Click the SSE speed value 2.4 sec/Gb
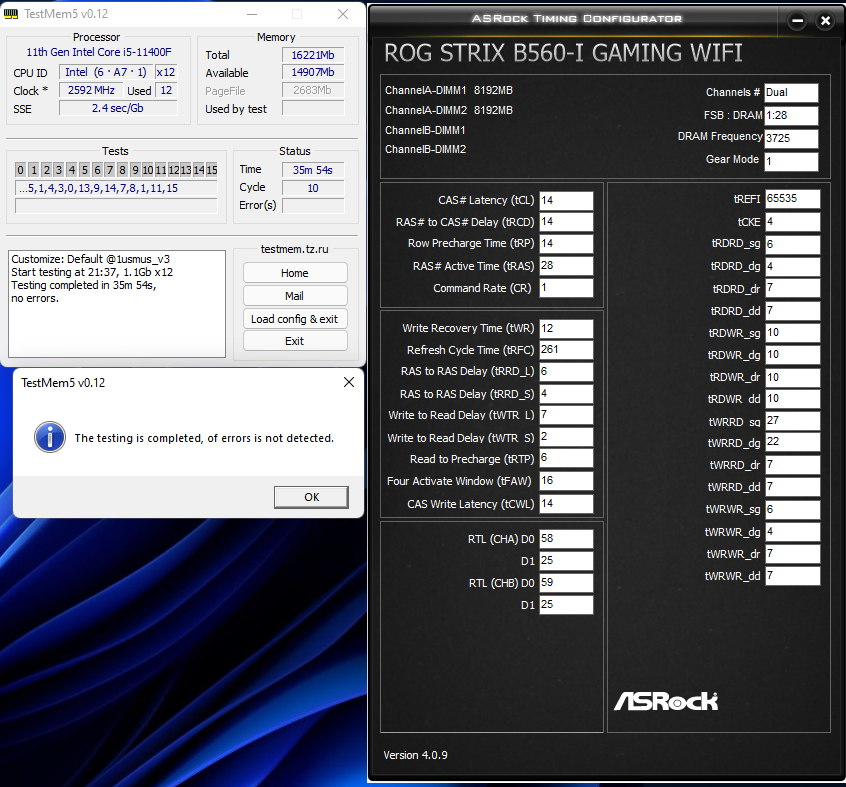846x787 pixels. click(118, 108)
